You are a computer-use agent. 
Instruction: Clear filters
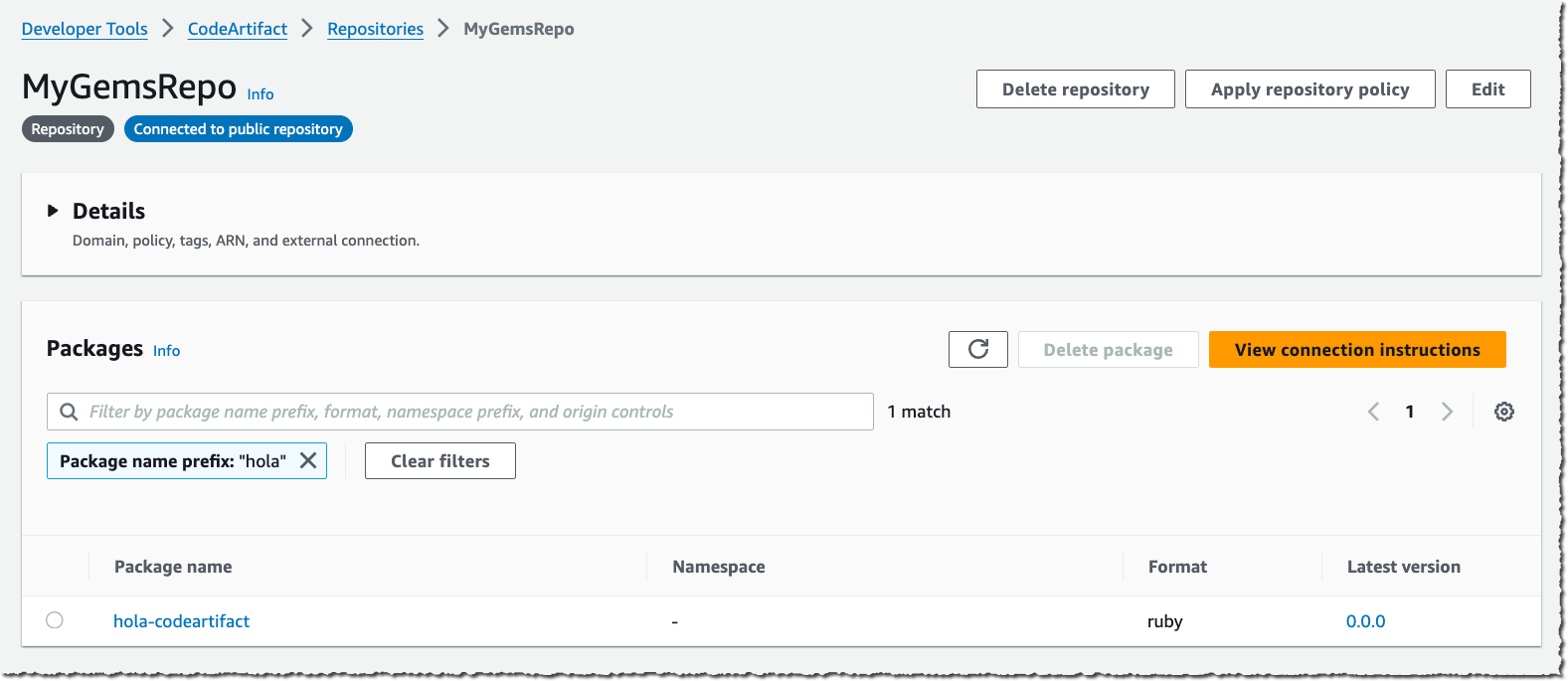(440, 461)
